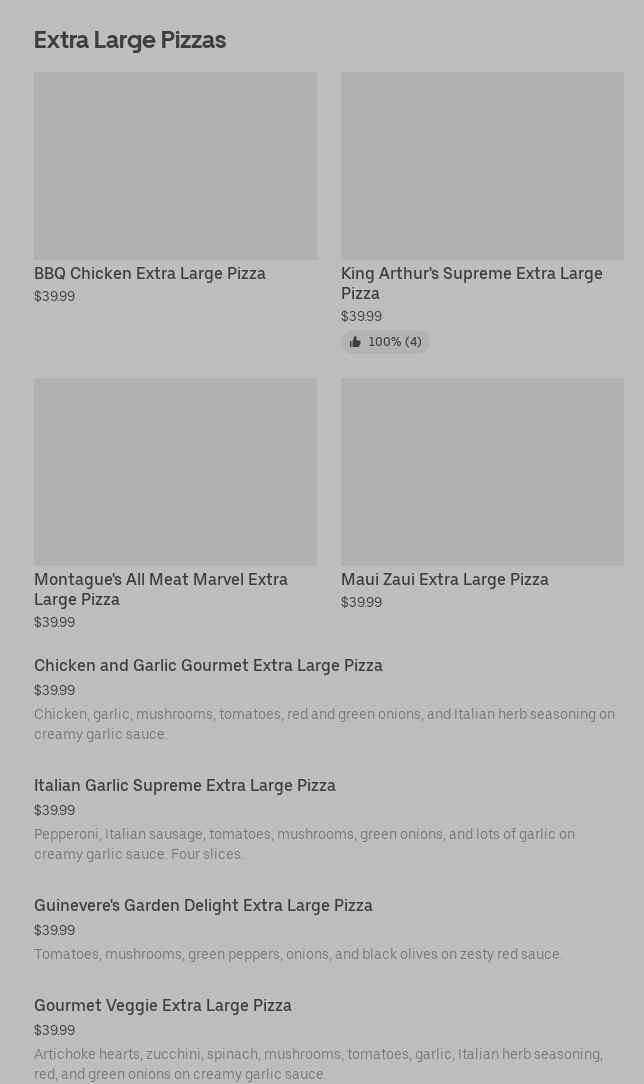Click Gourmet Veggie ingredients description
The height and width of the screenshot is (1084, 644).
318,1064
